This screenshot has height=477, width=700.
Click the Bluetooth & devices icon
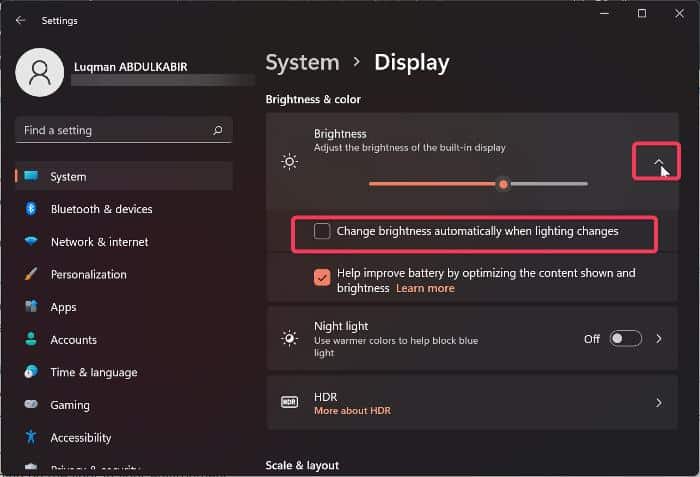[31, 209]
